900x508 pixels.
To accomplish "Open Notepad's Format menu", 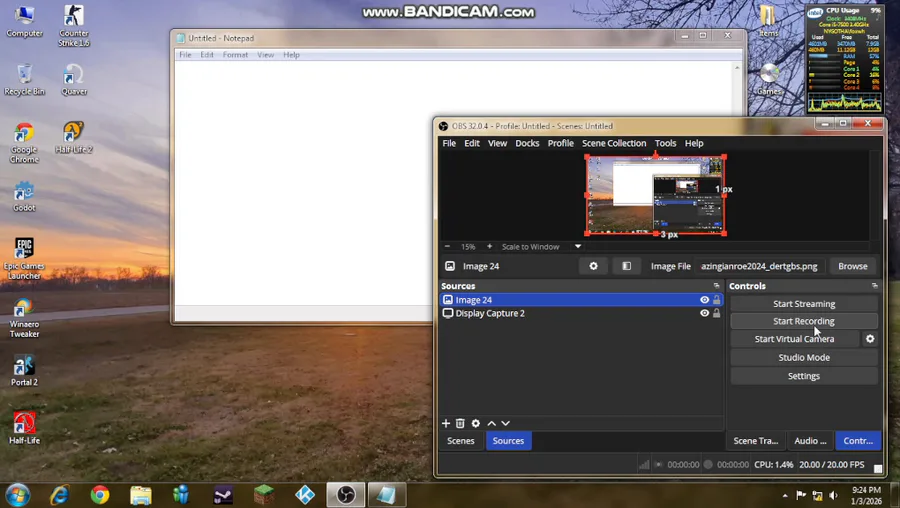I will [235, 55].
